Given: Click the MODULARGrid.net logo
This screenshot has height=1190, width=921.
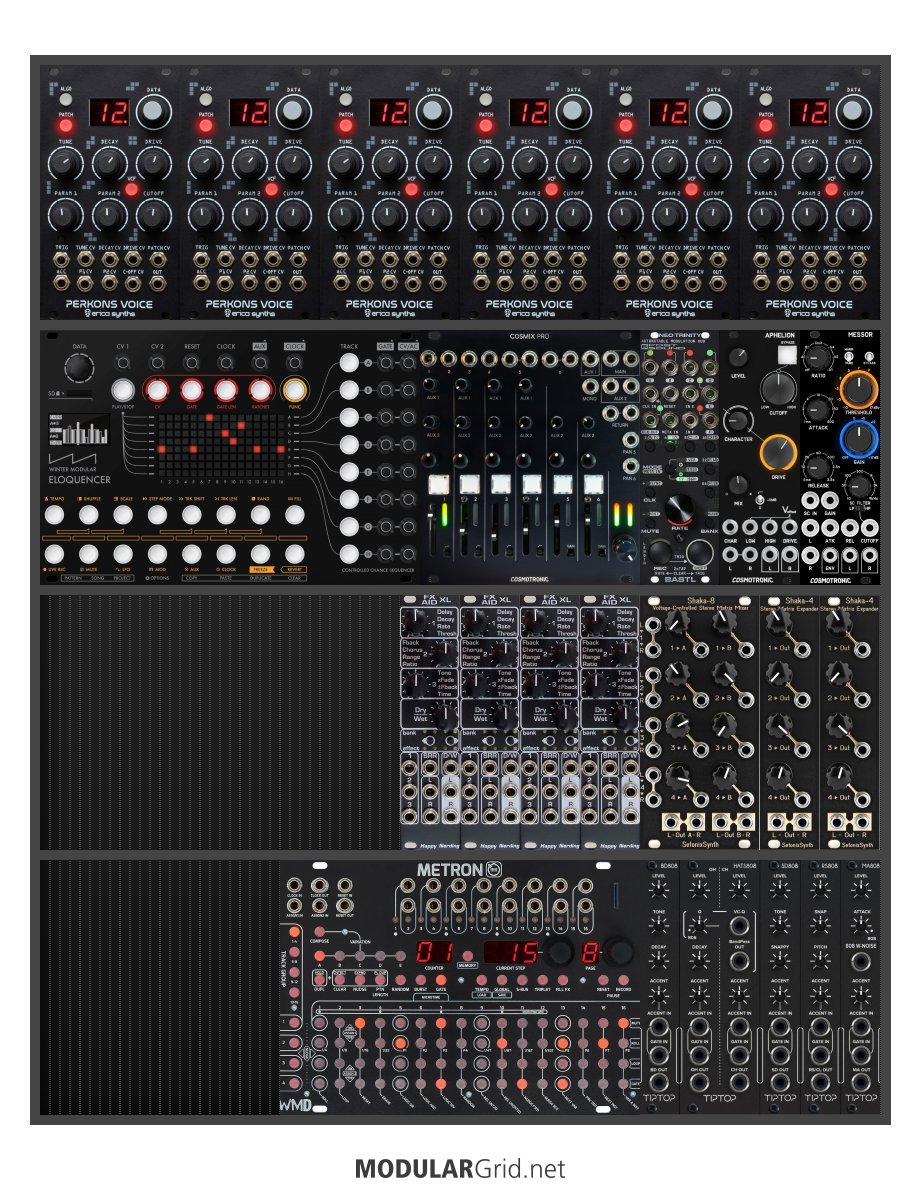Looking at the screenshot, I should pyautogui.click(x=460, y=1169).
